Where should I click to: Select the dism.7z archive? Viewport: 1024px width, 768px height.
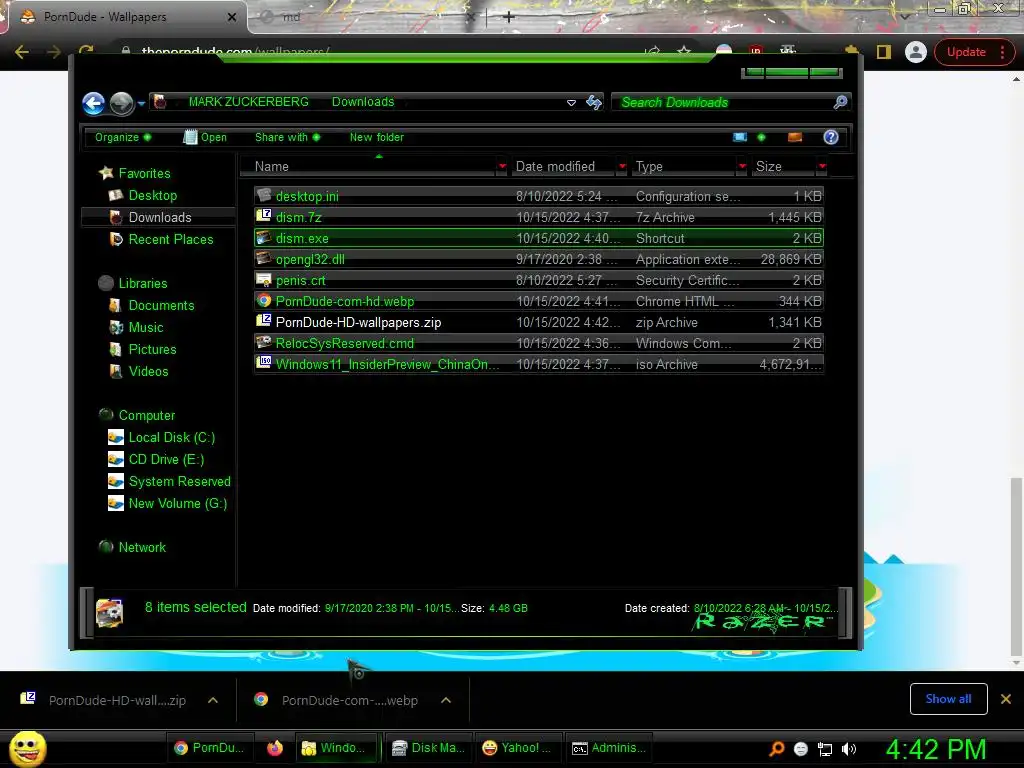[539, 217]
